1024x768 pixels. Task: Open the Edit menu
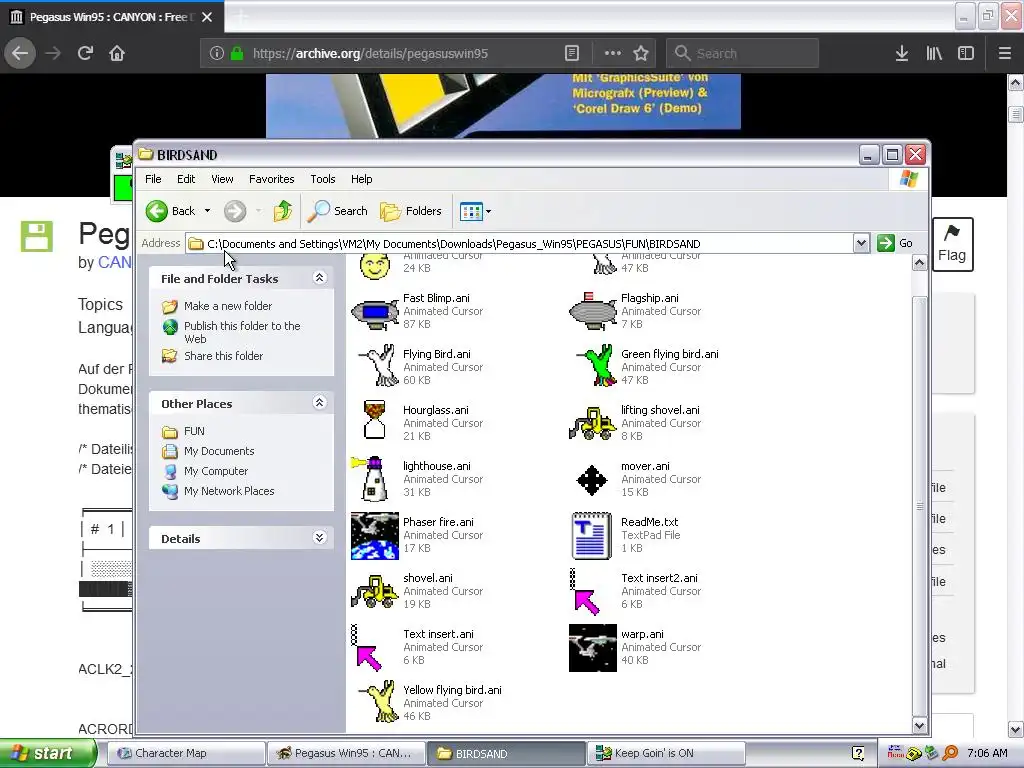(x=186, y=179)
